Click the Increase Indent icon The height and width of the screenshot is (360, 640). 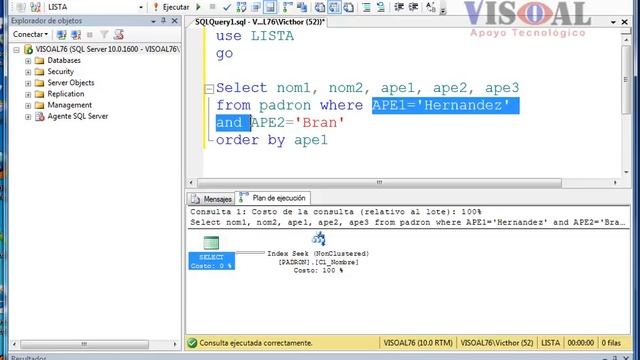413,7
